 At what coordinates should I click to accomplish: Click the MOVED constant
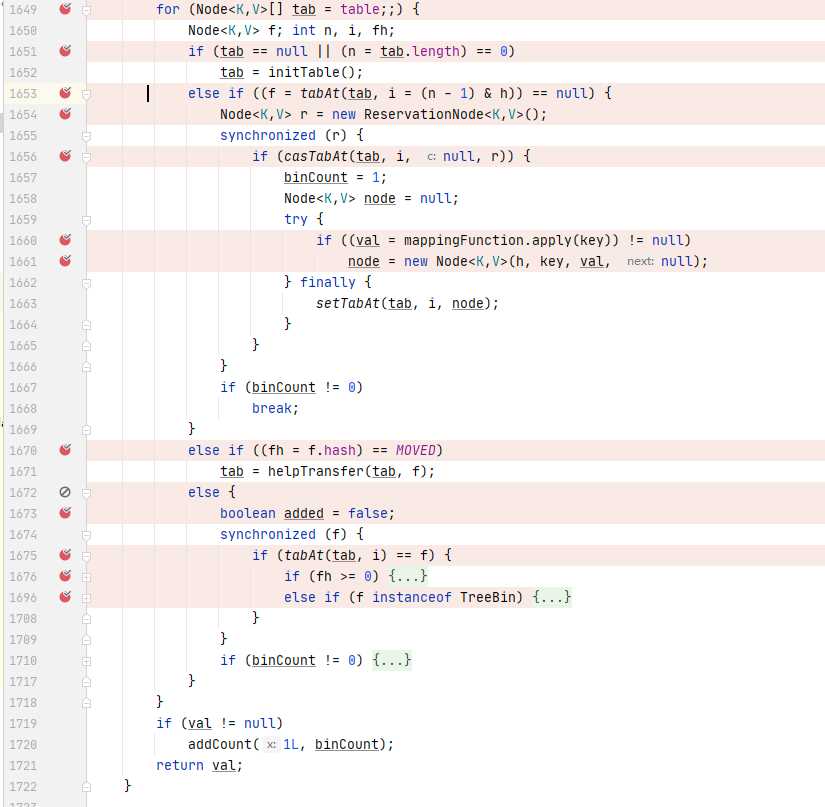coord(415,450)
